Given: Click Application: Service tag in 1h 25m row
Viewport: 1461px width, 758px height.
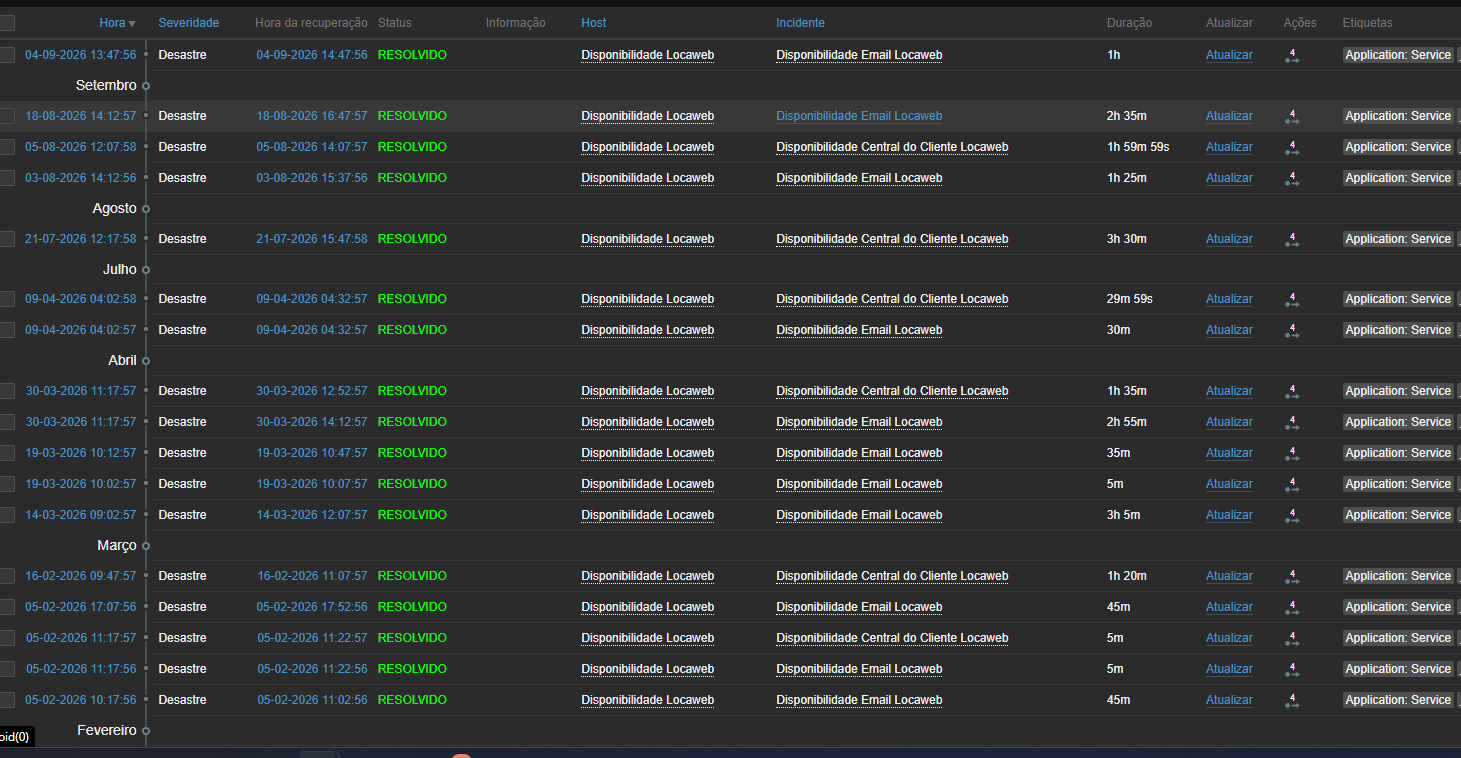Looking at the screenshot, I should (1398, 178).
